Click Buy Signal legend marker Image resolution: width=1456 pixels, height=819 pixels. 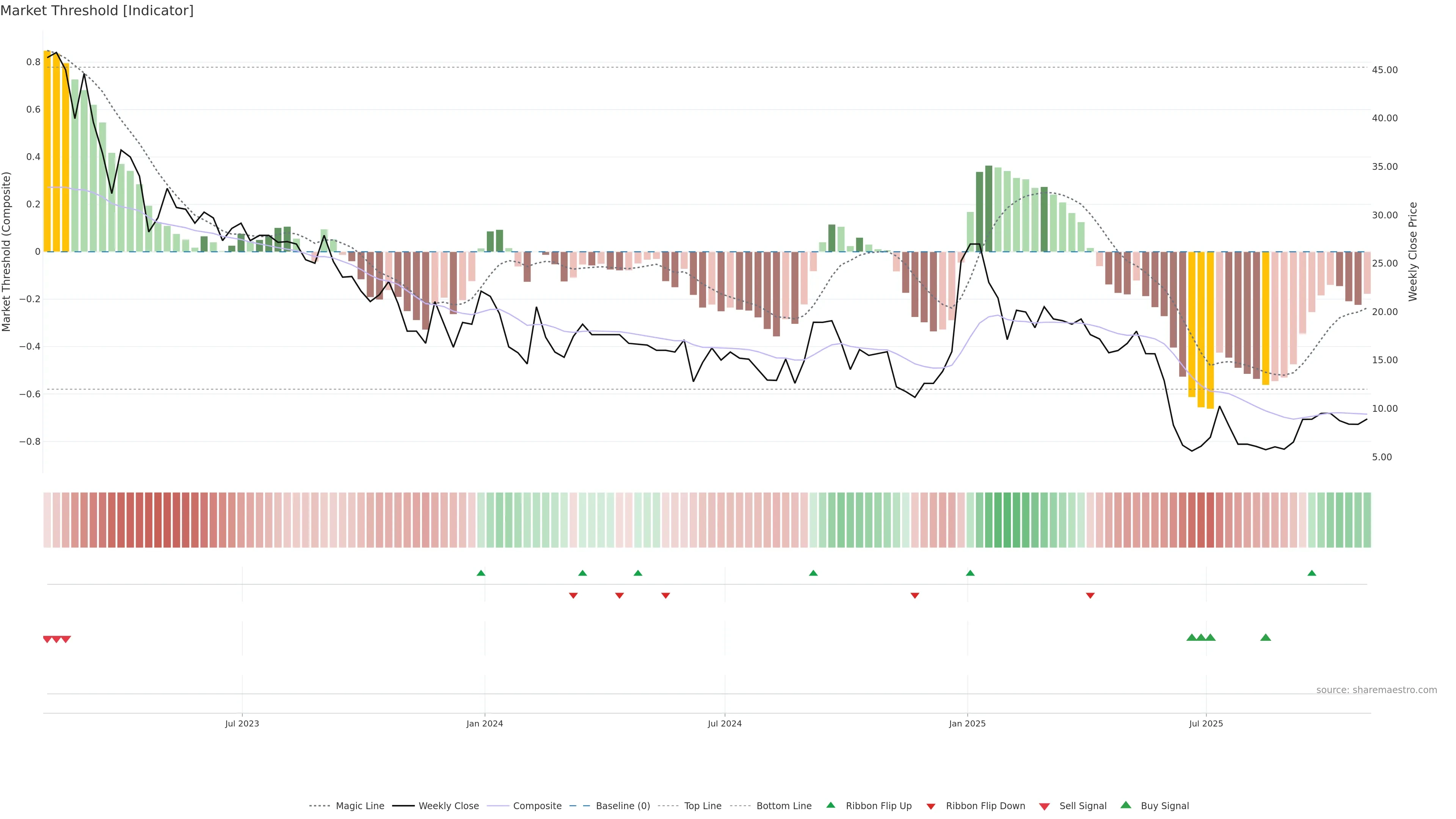(1126, 805)
